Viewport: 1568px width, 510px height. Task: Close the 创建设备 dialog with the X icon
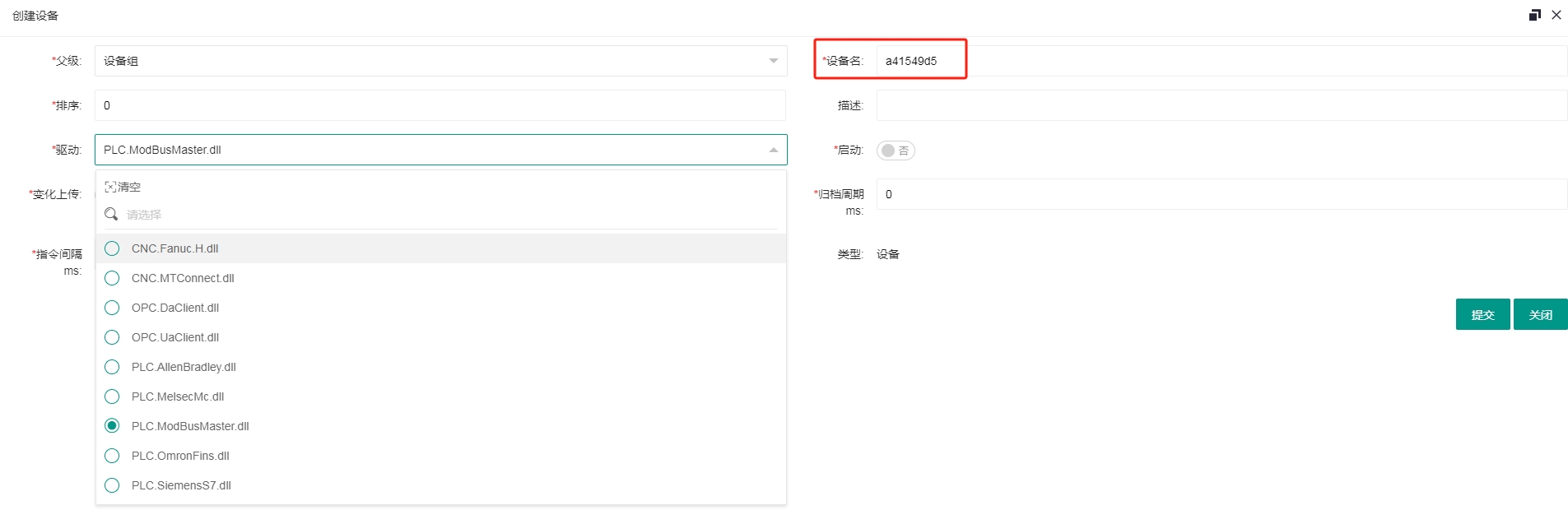(1556, 15)
